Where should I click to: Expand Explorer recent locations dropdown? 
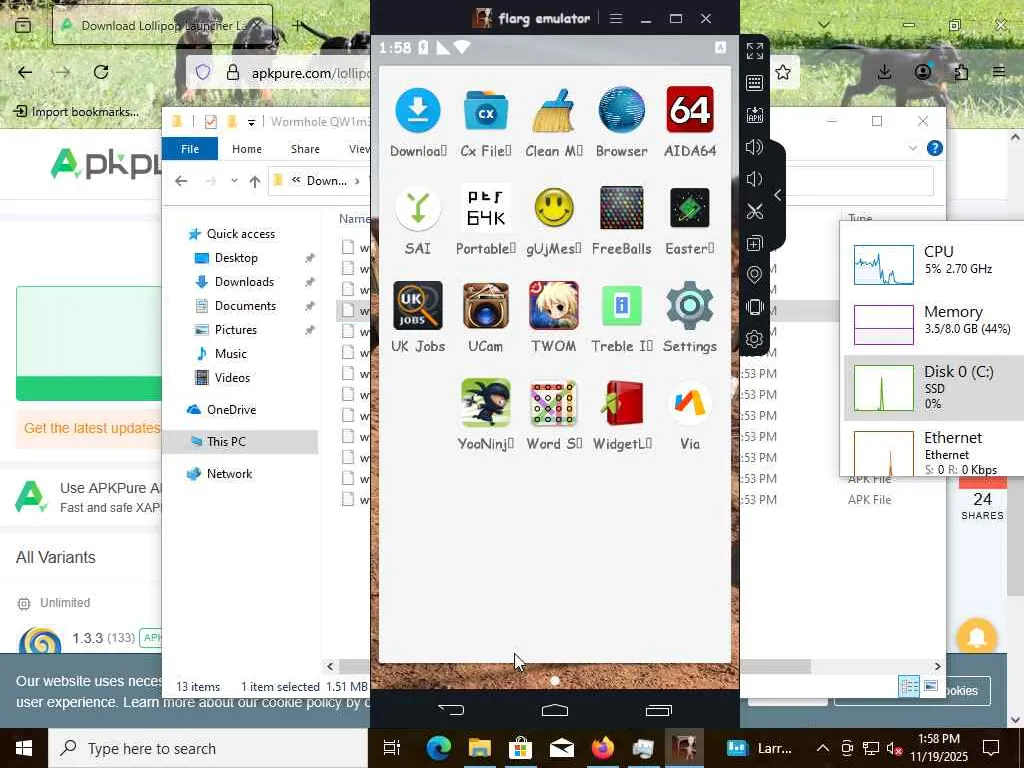click(234, 181)
